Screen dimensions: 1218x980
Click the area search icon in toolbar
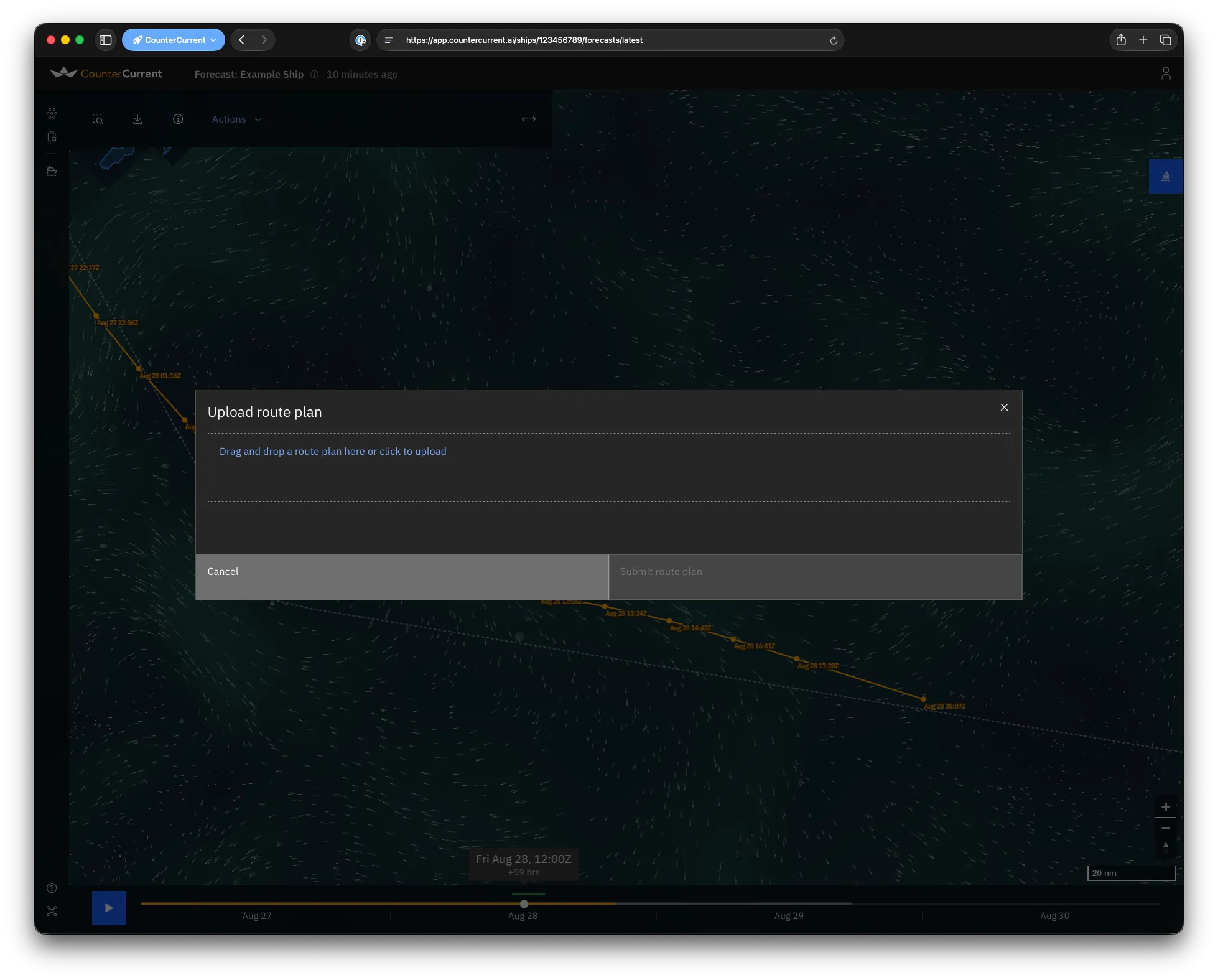tap(98, 119)
